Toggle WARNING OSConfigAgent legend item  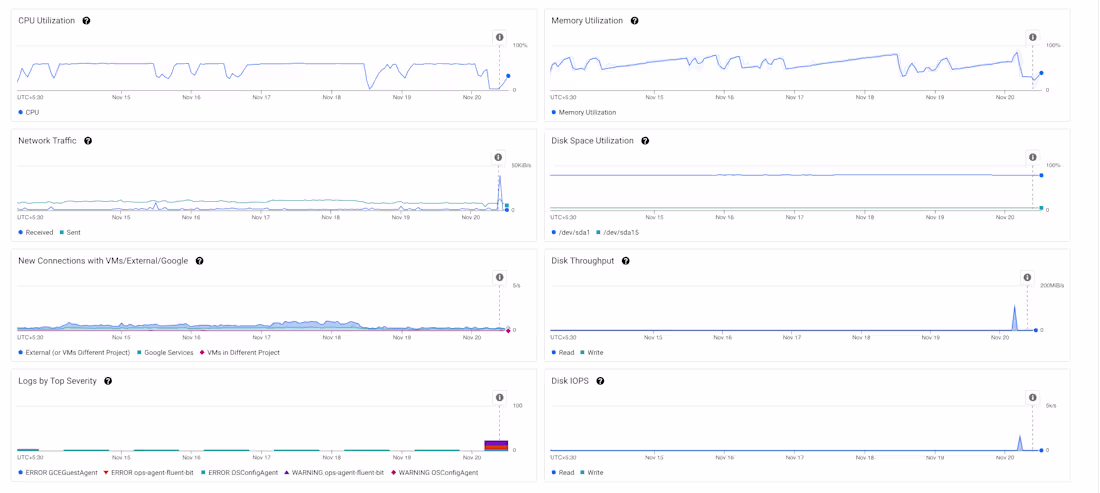click(437, 472)
